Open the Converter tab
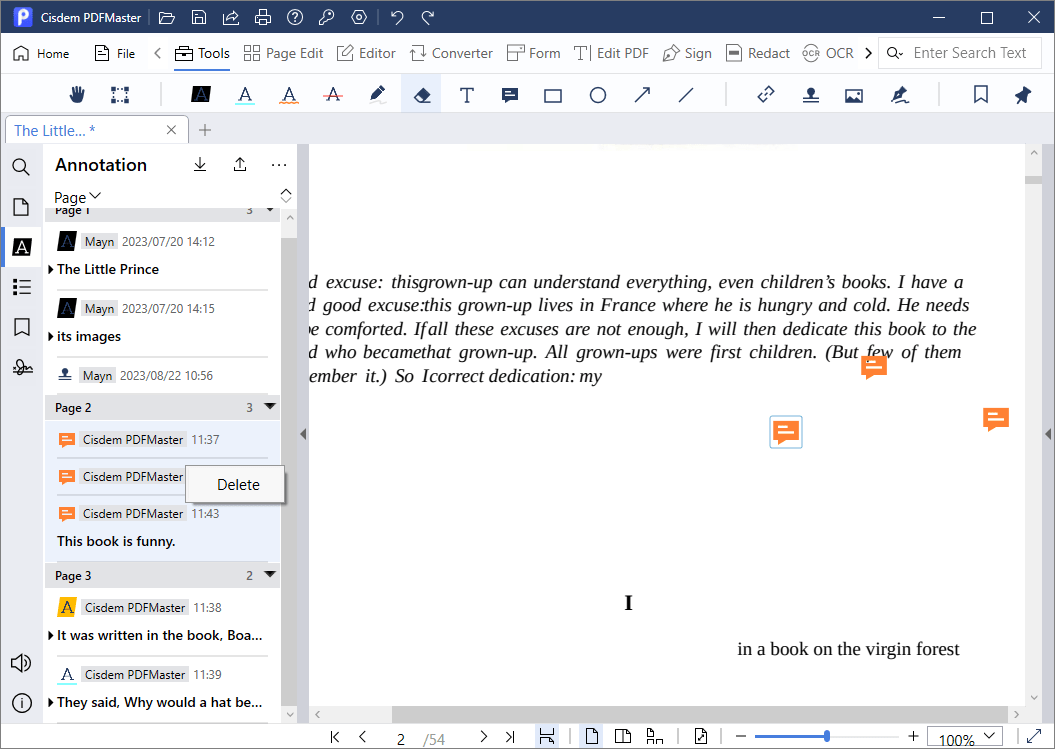This screenshot has width=1055, height=749. (451, 53)
